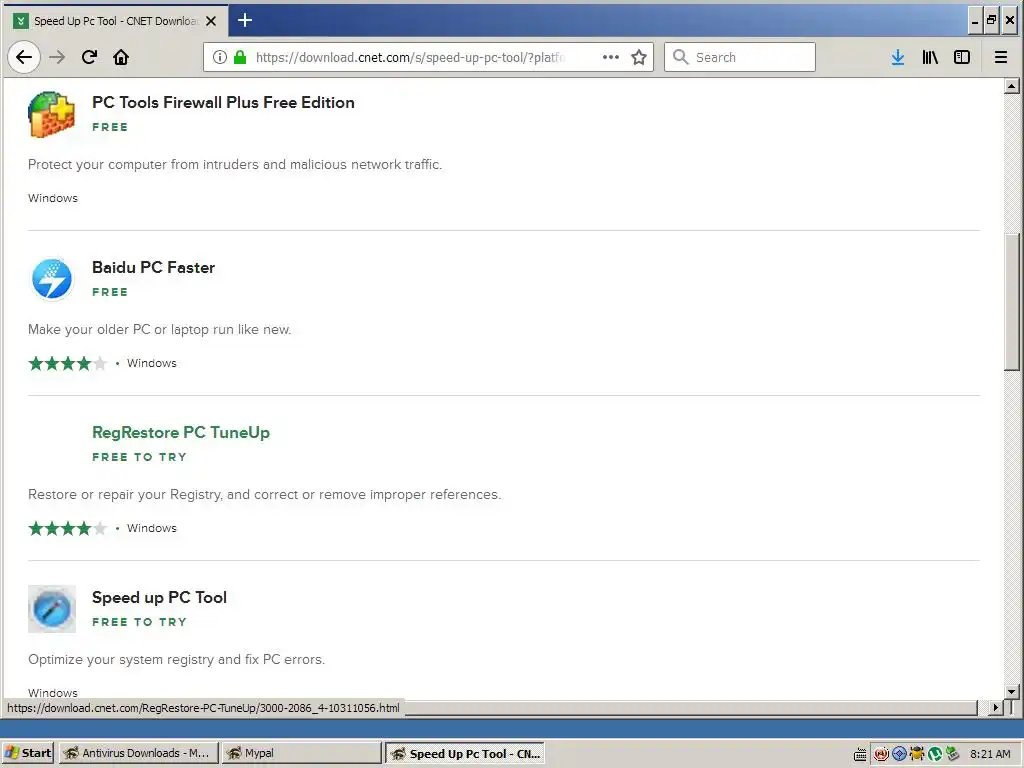
Task: Click 'Protect your computer from intruders' description
Action: (x=235, y=165)
